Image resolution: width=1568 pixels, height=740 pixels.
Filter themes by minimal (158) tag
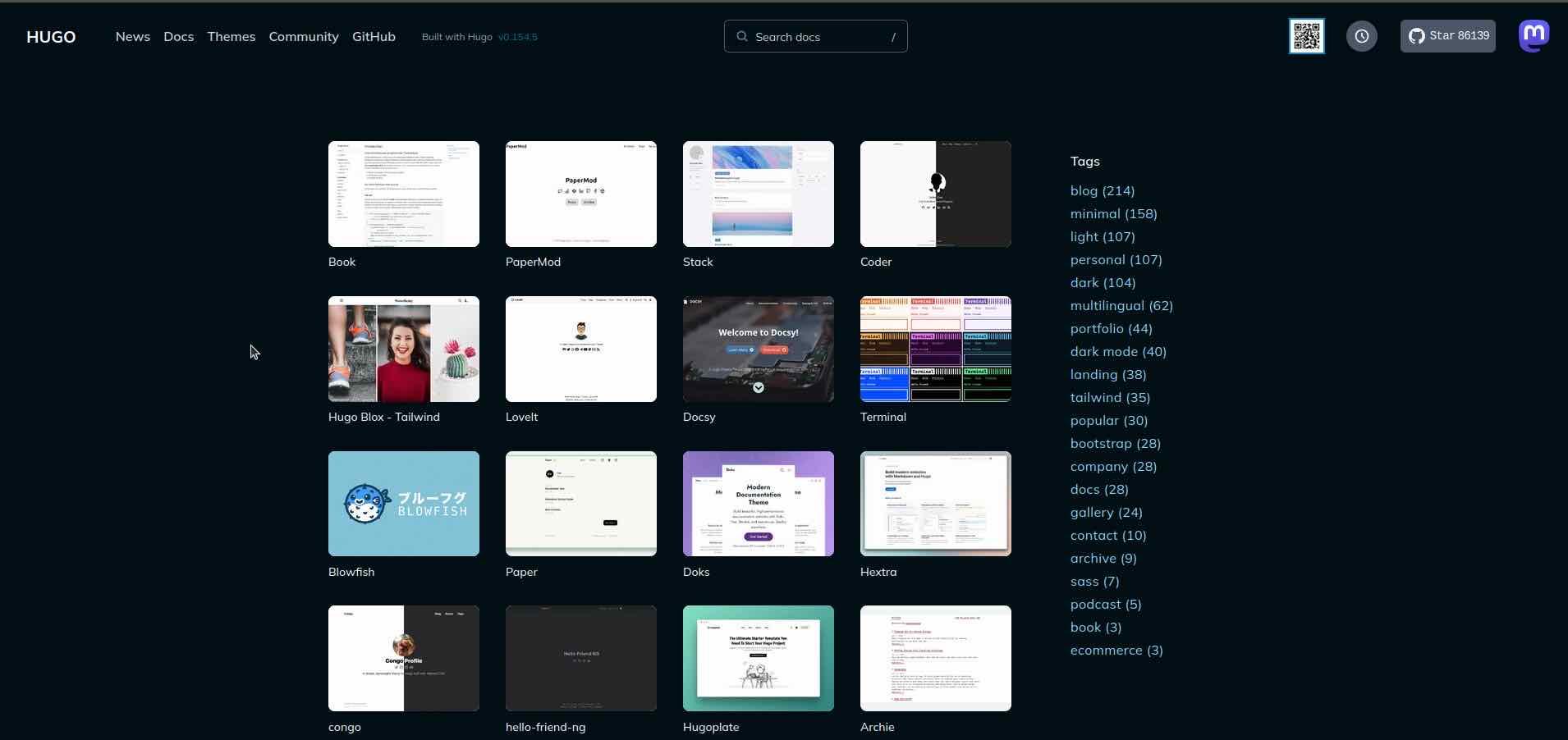[x=1114, y=213]
